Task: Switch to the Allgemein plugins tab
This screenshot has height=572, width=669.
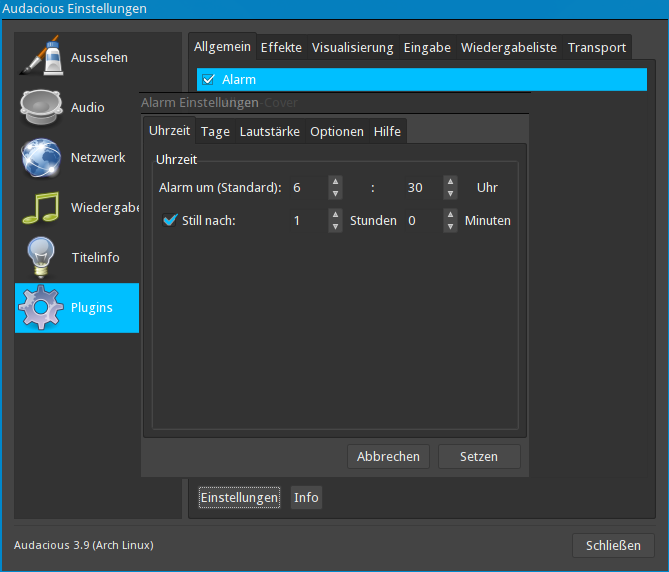Action: tap(222, 46)
